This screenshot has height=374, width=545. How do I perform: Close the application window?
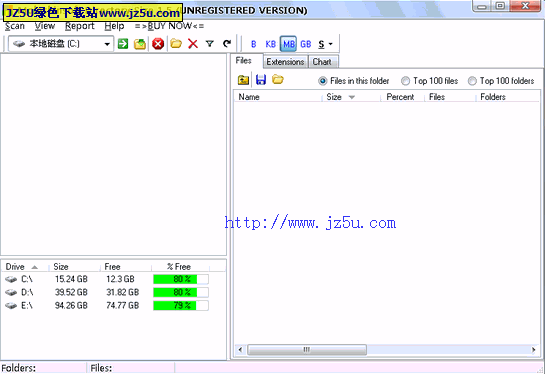(x=525, y=6)
